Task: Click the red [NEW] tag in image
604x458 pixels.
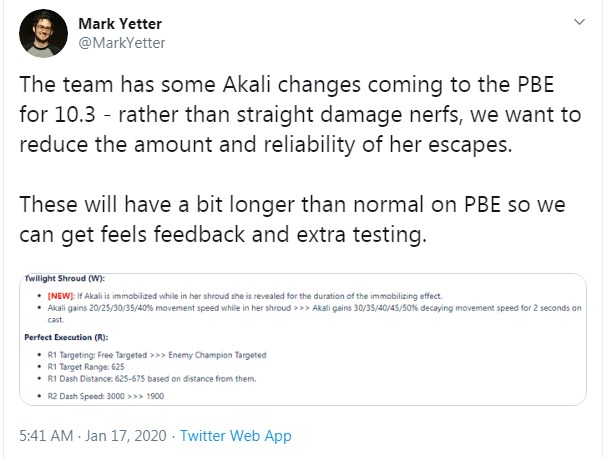Action: [x=61, y=298]
